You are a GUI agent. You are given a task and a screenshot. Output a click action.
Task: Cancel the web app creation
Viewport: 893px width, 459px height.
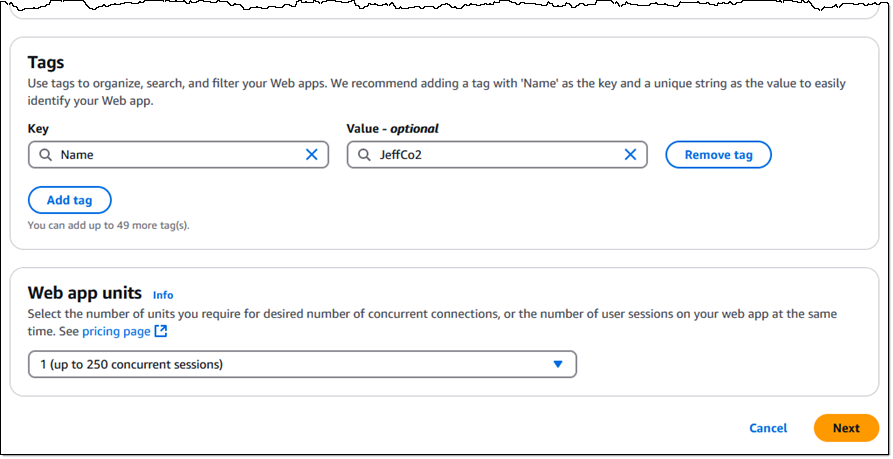point(768,428)
